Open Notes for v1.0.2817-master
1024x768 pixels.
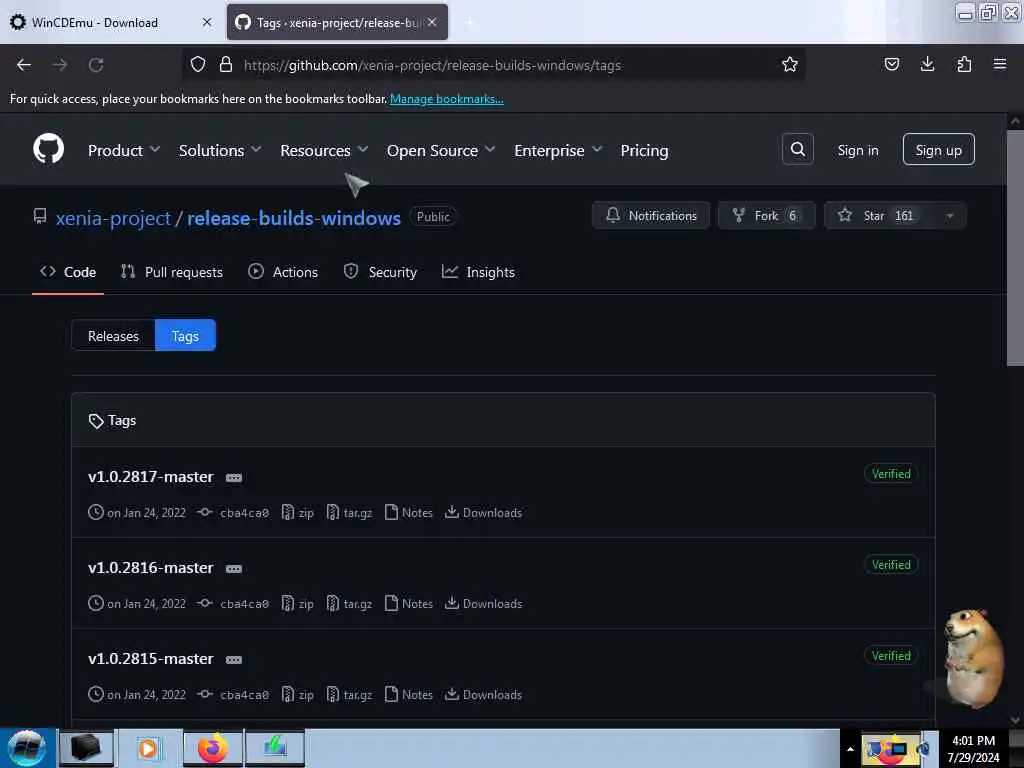409,513
